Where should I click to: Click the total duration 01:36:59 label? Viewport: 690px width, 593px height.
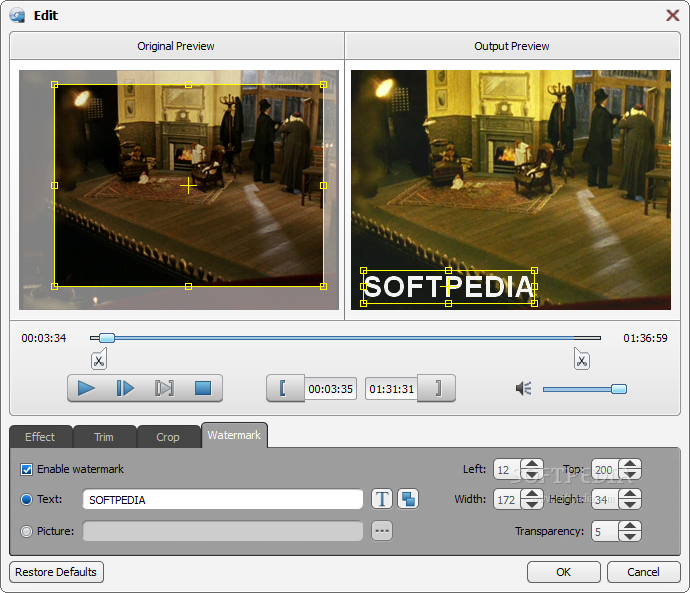pyautogui.click(x=645, y=338)
